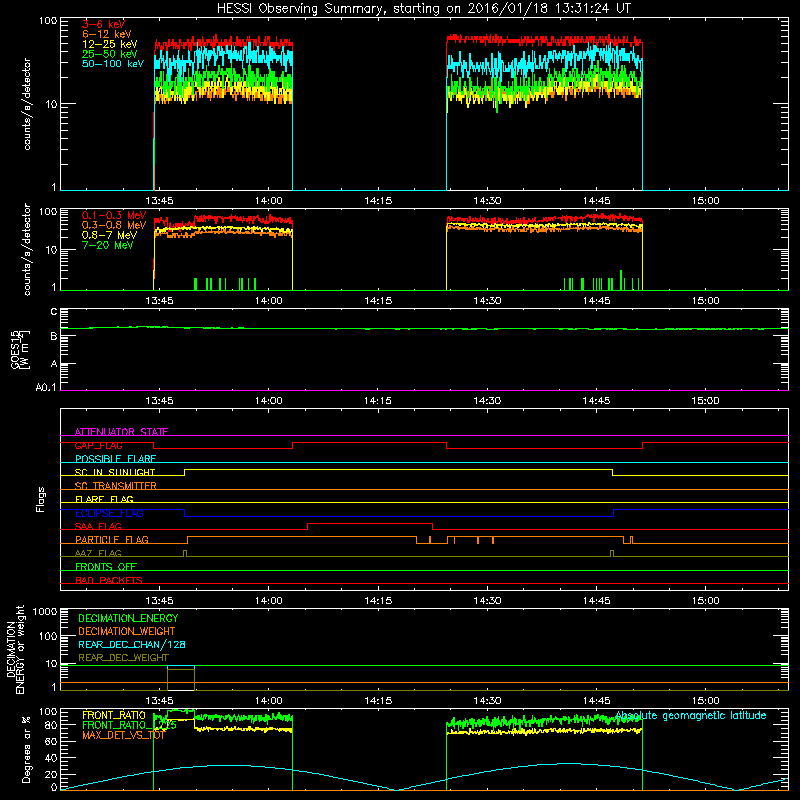Select the 14:30 tick label below the decimation panel
800x800 pixels.
tap(487, 701)
